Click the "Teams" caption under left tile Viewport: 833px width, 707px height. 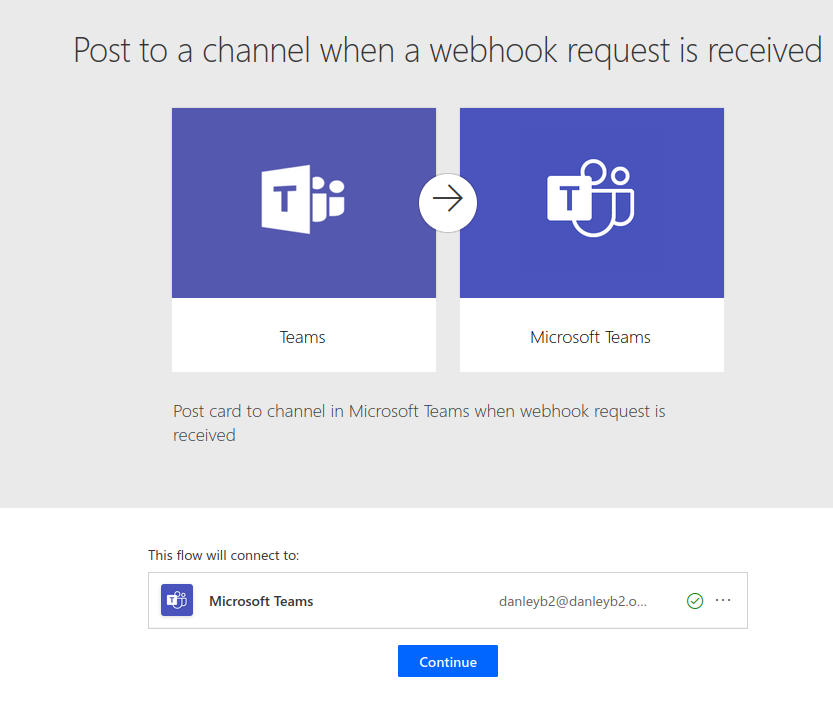(302, 337)
